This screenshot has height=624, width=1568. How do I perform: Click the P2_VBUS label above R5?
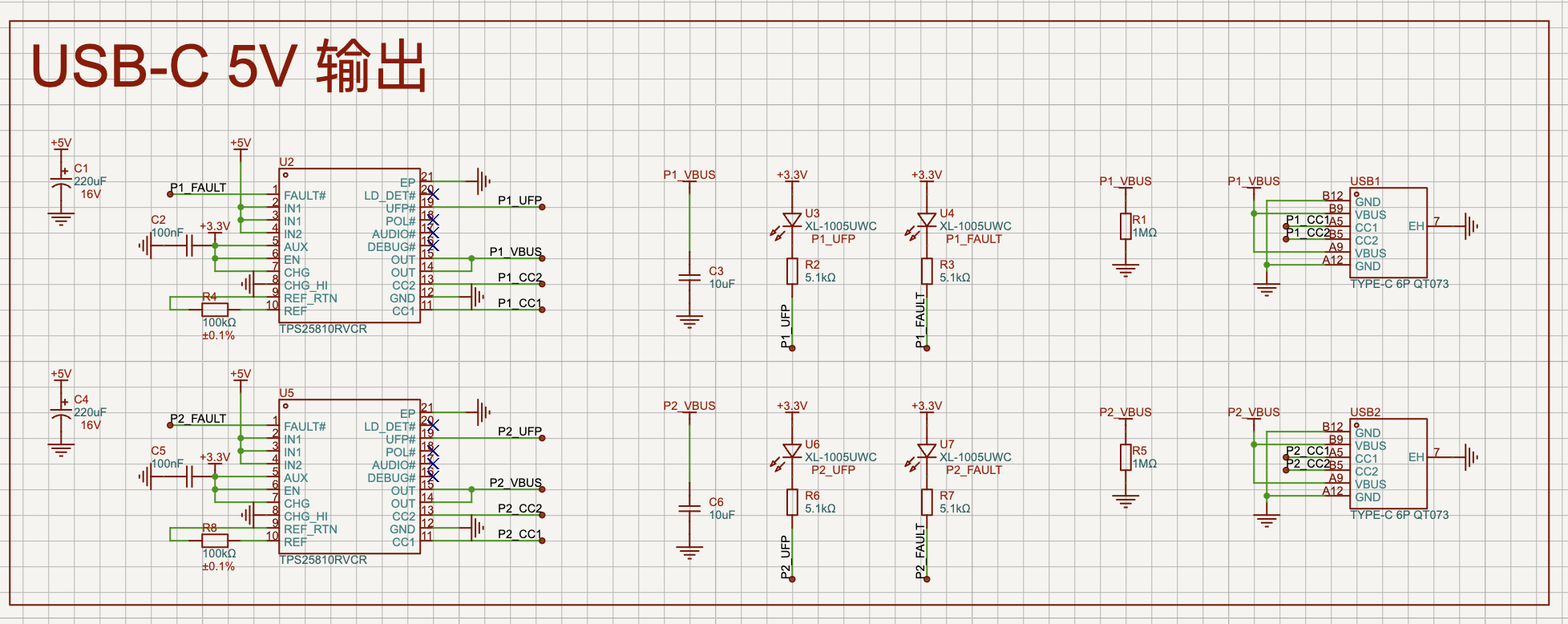[1125, 412]
